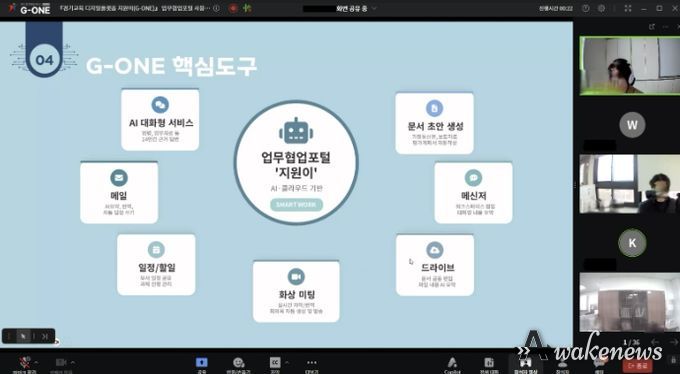Click the '메신저' card

(474, 193)
